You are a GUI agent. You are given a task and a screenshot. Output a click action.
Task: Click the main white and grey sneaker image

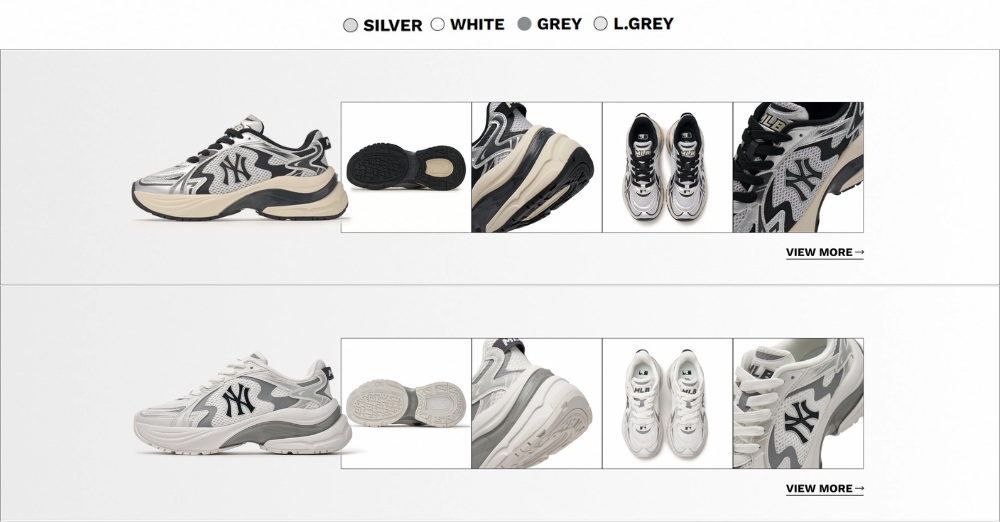242,403
